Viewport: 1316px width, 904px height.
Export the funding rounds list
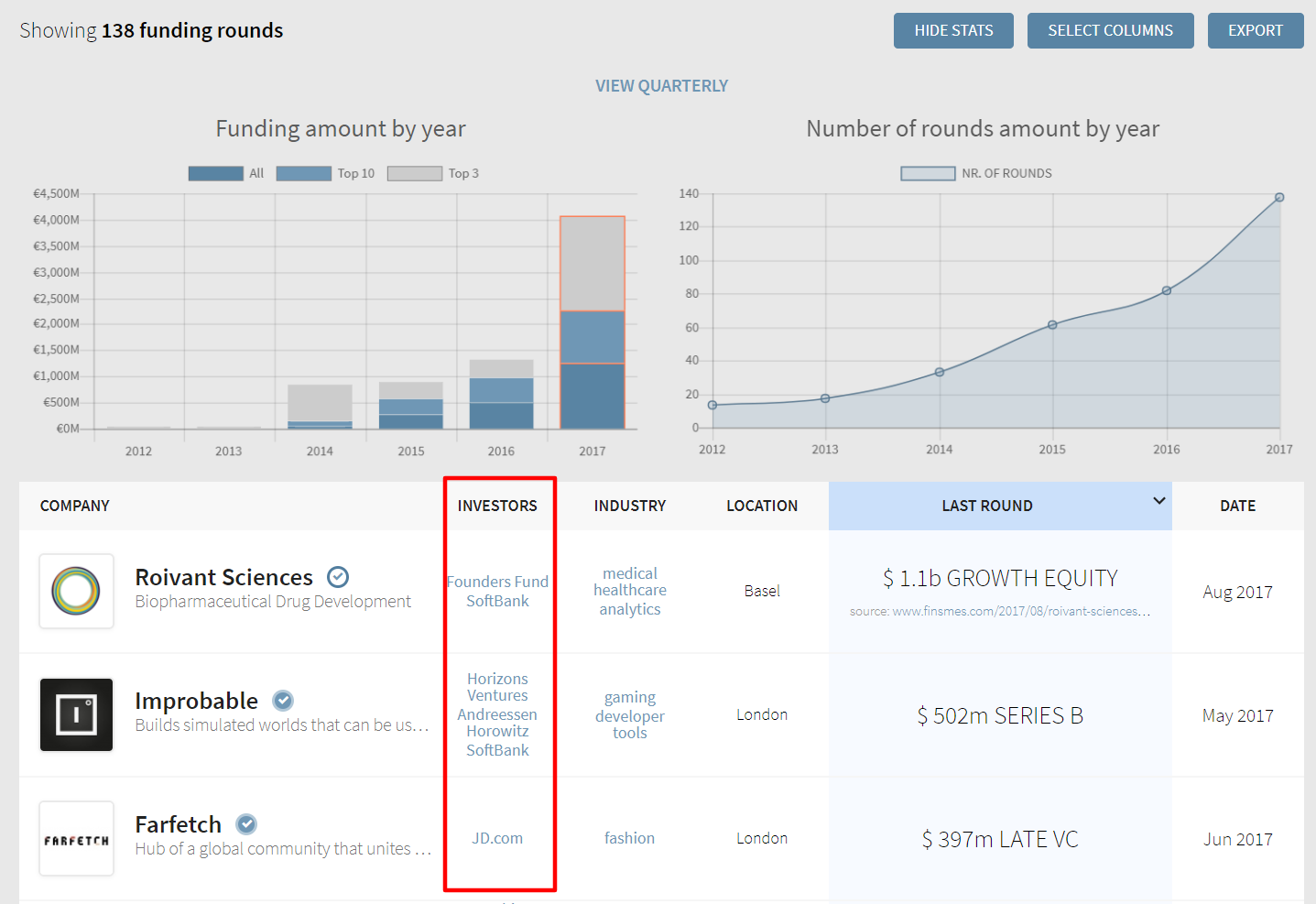tap(1255, 30)
